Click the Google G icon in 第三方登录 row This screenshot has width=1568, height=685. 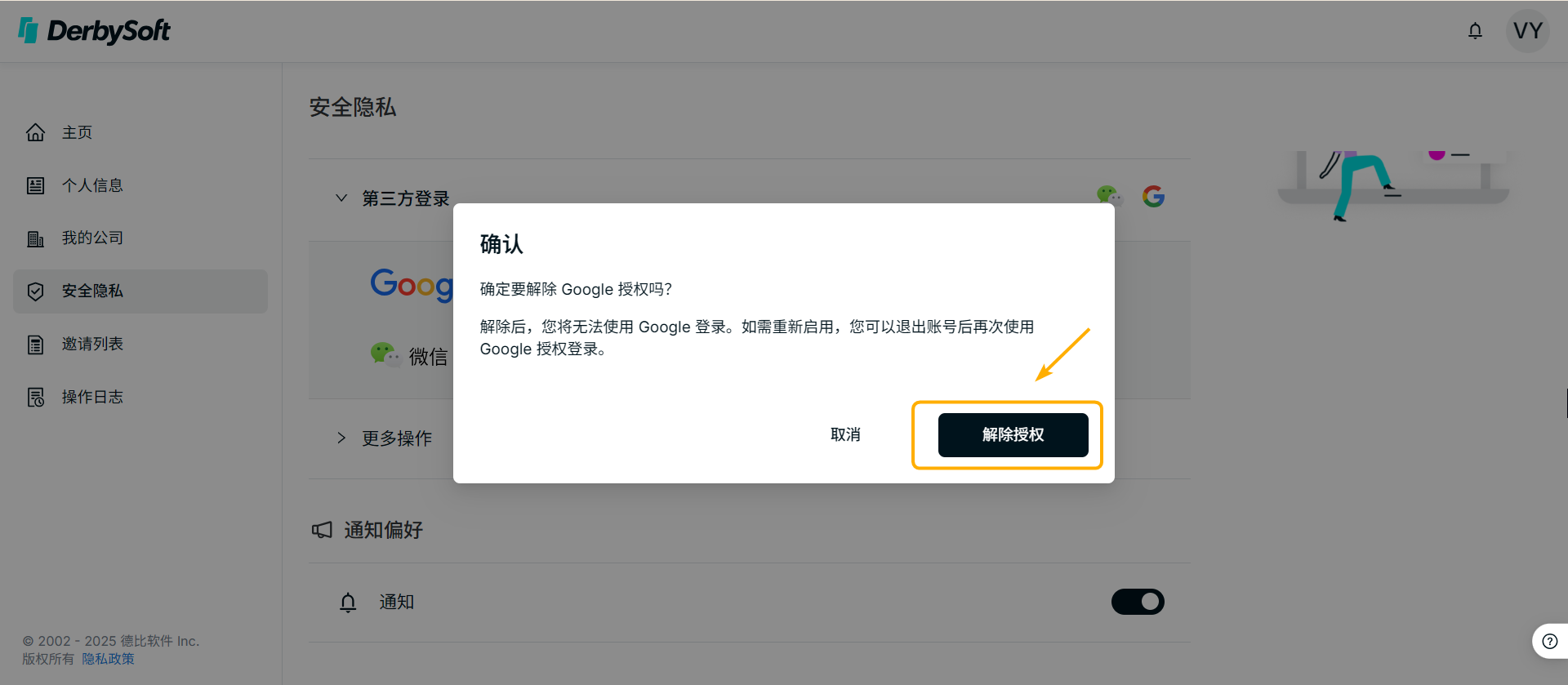(1153, 196)
